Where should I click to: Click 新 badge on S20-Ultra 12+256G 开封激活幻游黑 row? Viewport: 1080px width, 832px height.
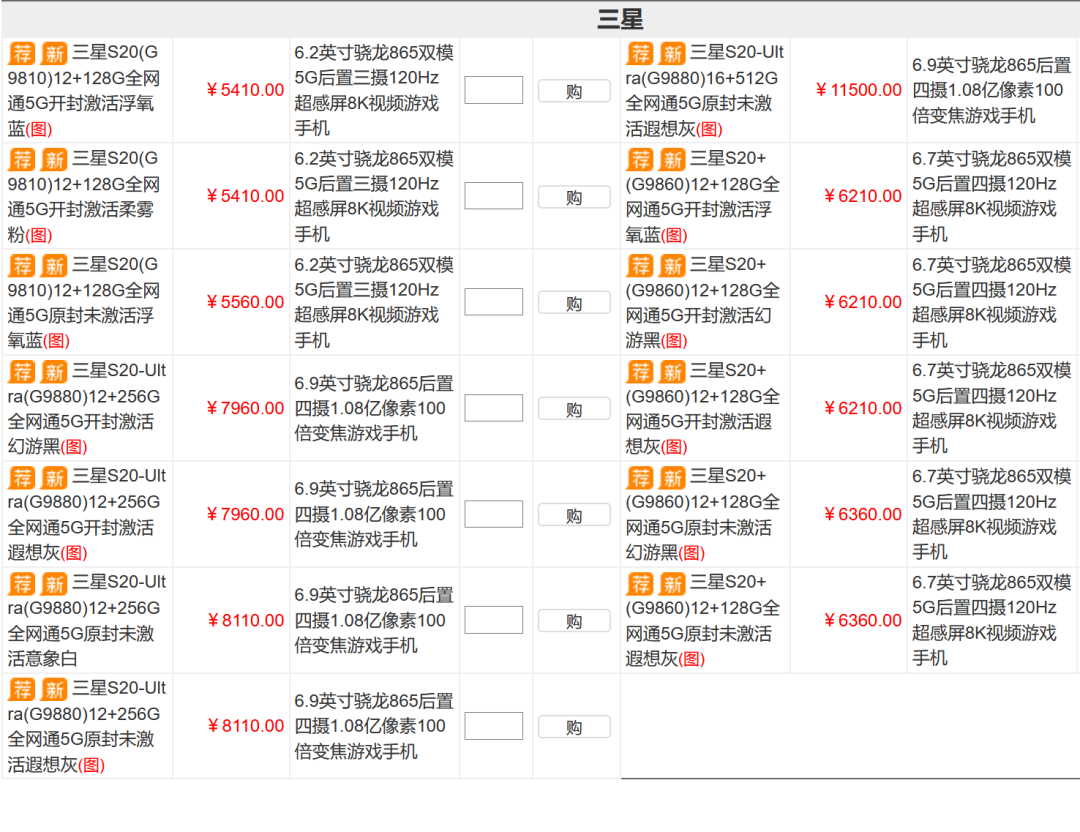pyautogui.click(x=54, y=371)
